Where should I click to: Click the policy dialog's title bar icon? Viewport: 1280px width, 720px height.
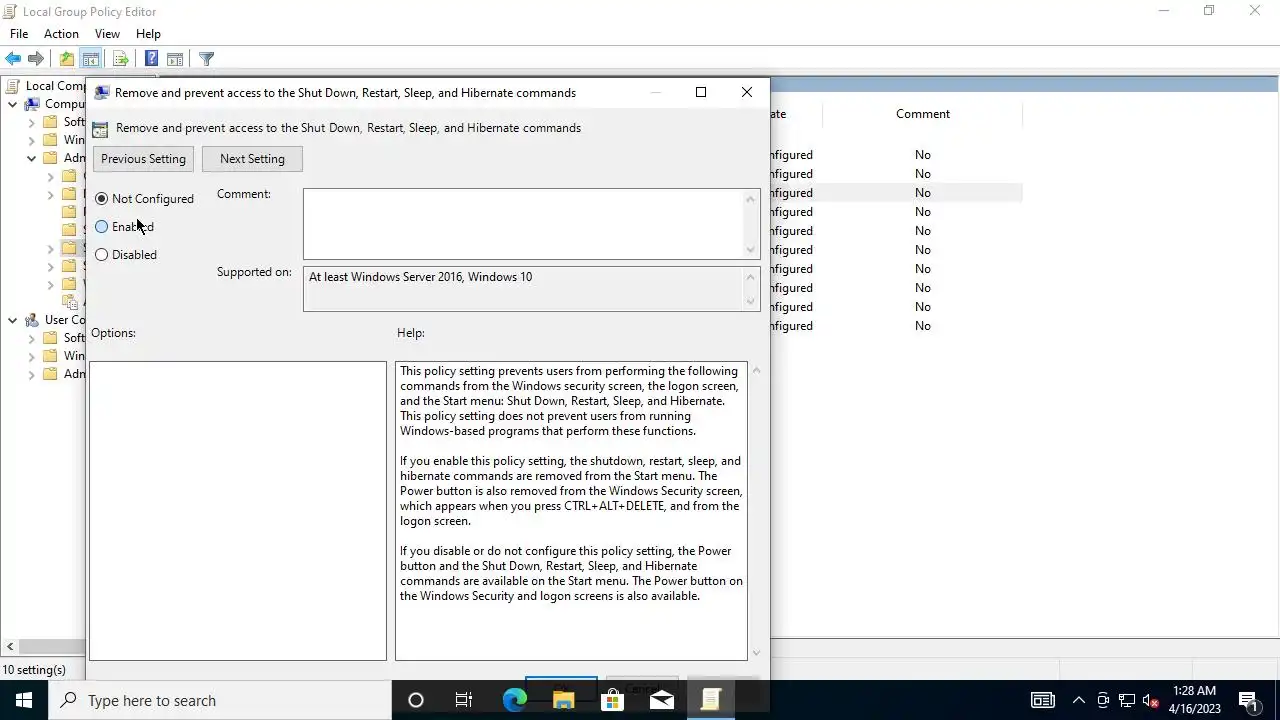[101, 92]
